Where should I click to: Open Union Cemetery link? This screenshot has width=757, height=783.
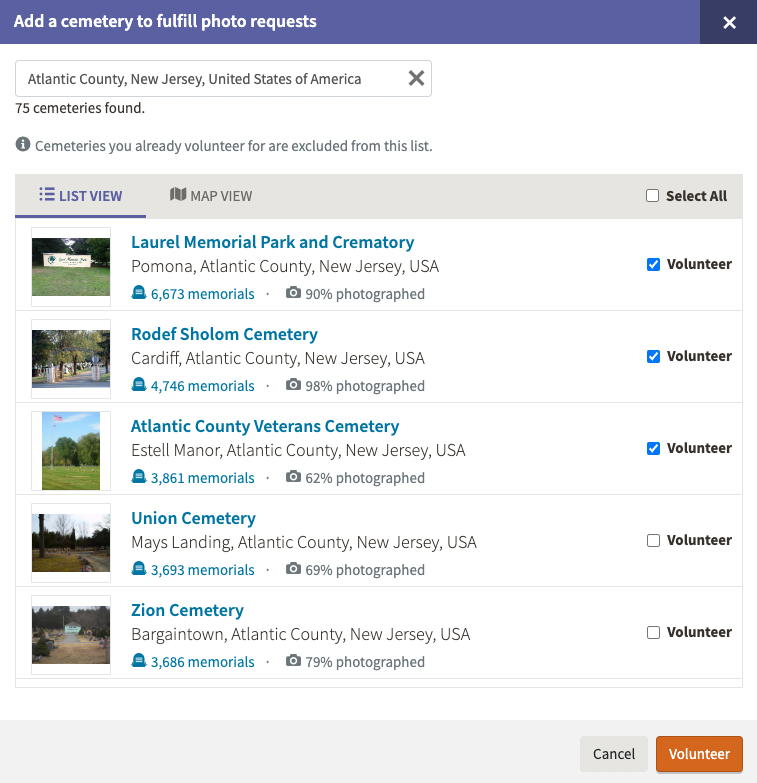tap(193, 518)
